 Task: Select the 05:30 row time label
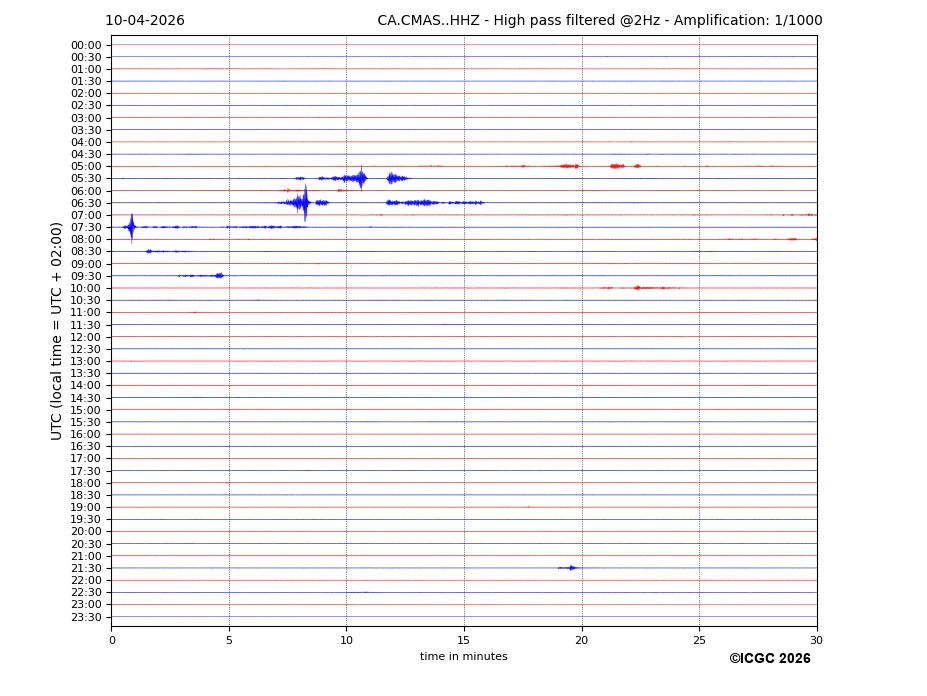coord(86,179)
